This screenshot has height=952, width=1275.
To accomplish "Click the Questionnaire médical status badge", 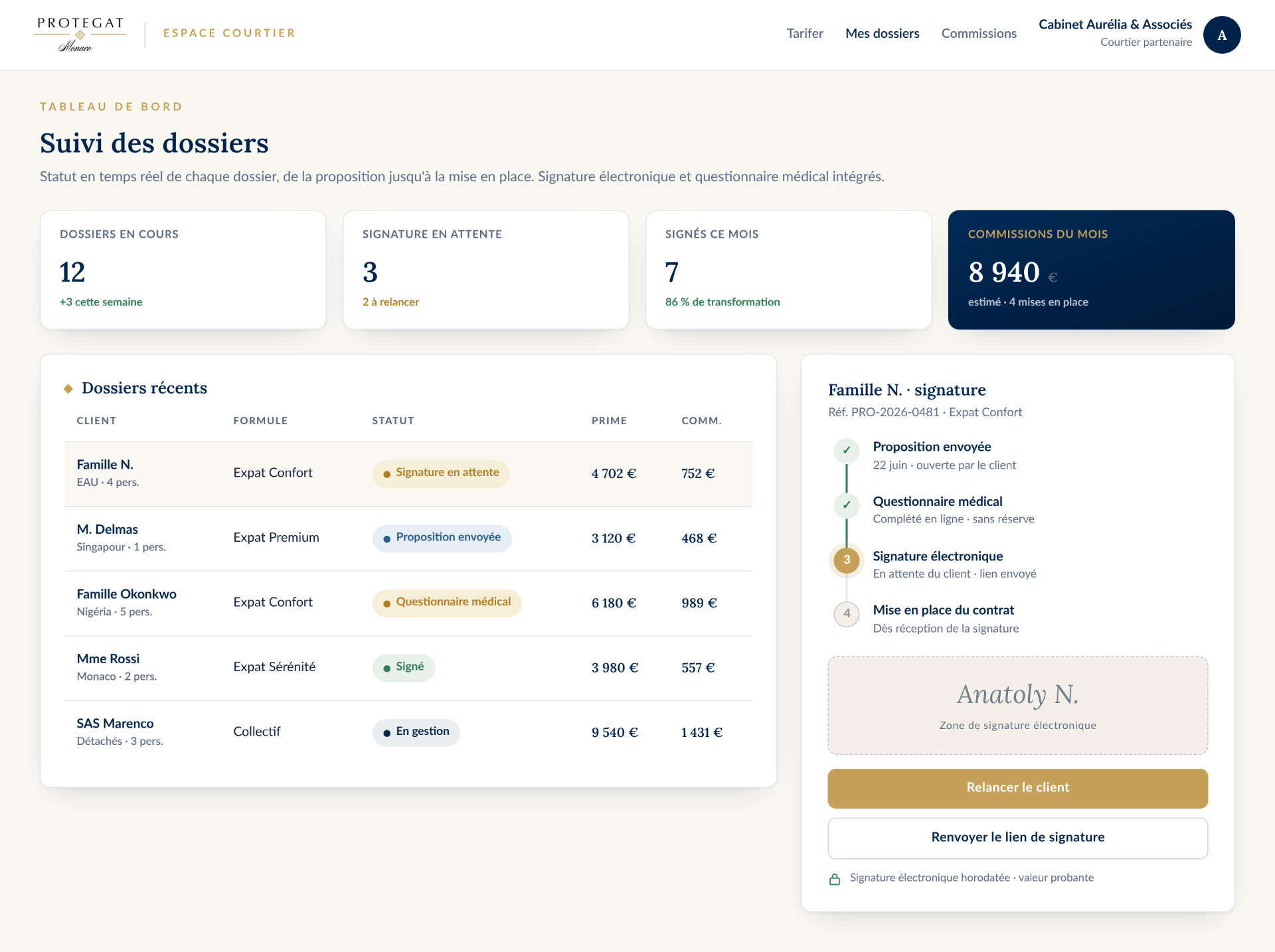I will click(446, 603).
